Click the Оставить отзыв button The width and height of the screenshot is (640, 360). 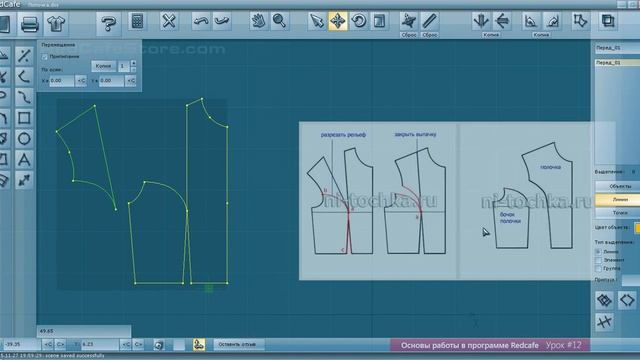pyautogui.click(x=238, y=344)
